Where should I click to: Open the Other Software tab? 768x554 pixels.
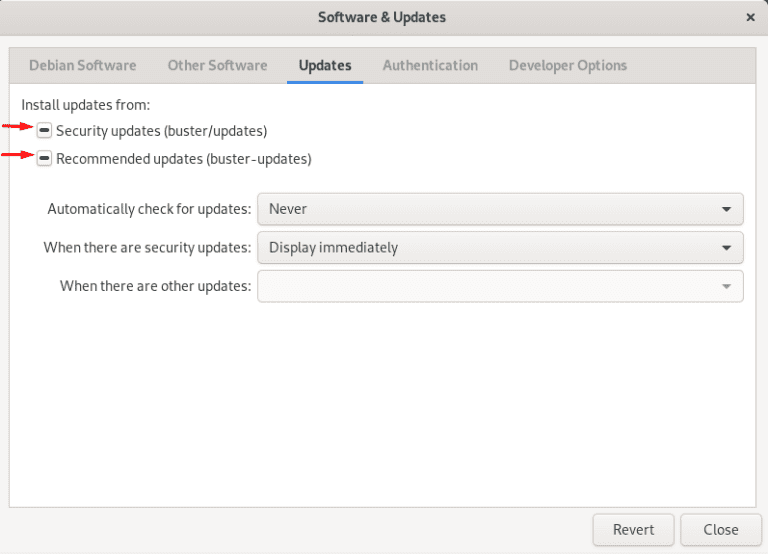[x=217, y=65]
